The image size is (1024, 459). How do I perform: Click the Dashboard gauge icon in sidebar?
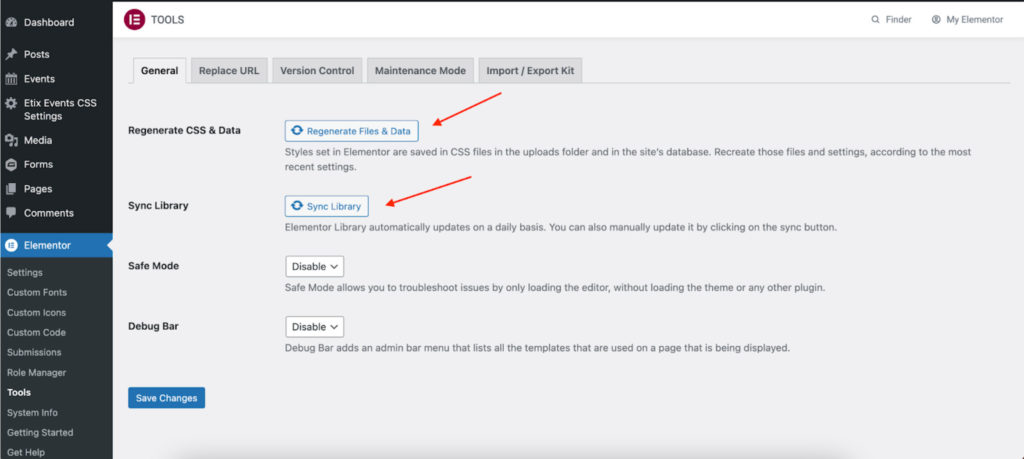point(11,21)
